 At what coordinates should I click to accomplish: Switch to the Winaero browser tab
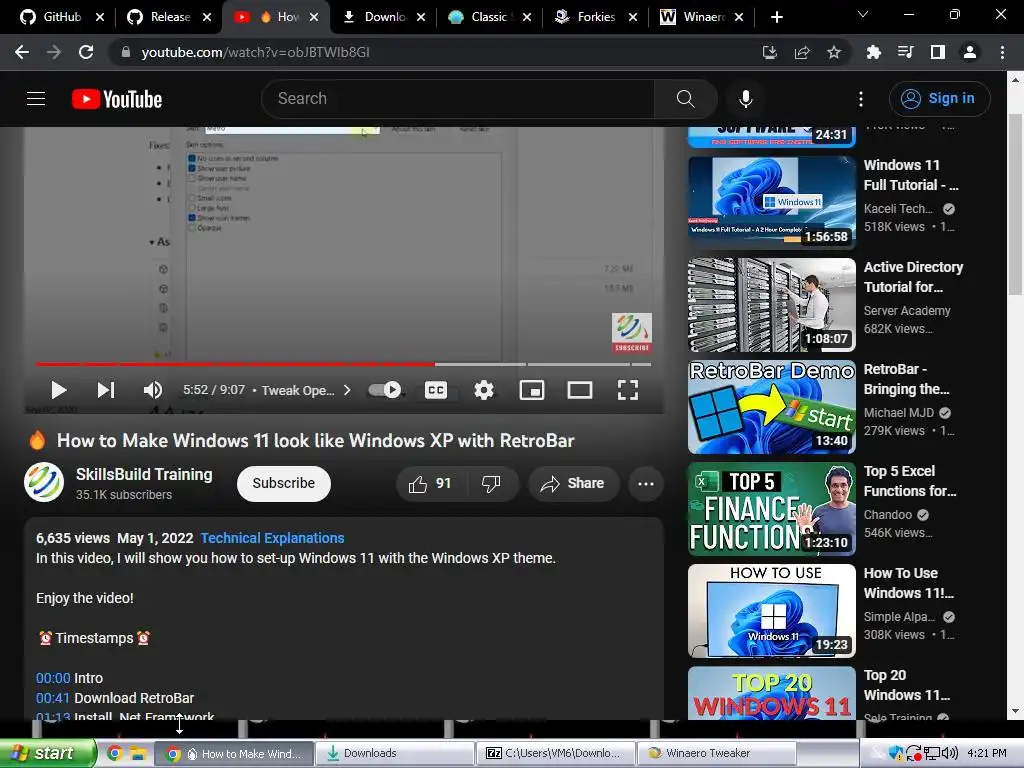click(x=703, y=17)
